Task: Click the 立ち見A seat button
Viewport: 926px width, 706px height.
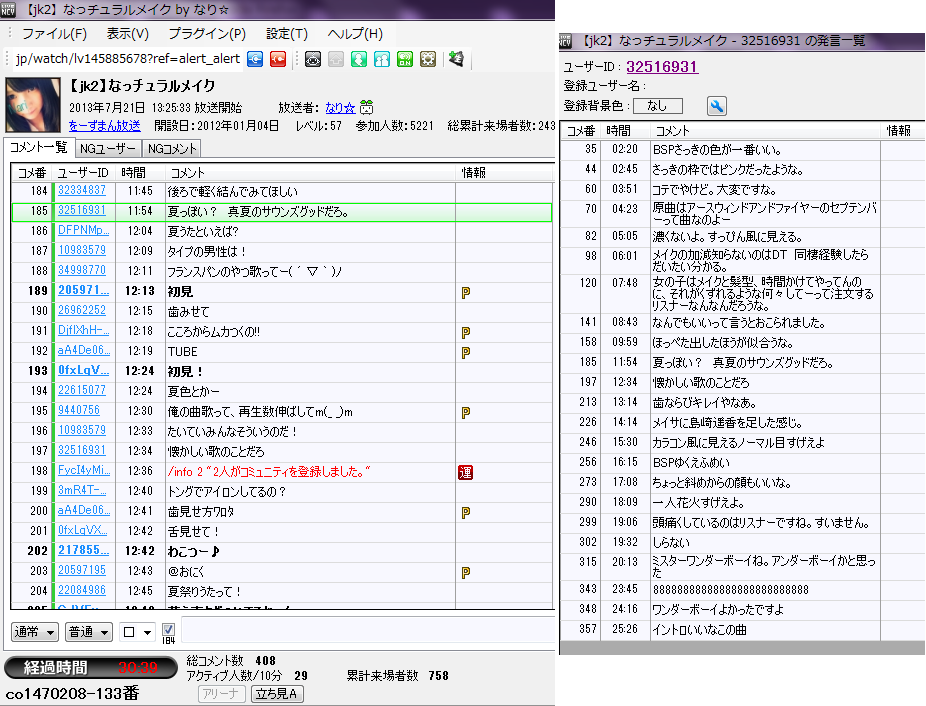Action: tap(277, 694)
